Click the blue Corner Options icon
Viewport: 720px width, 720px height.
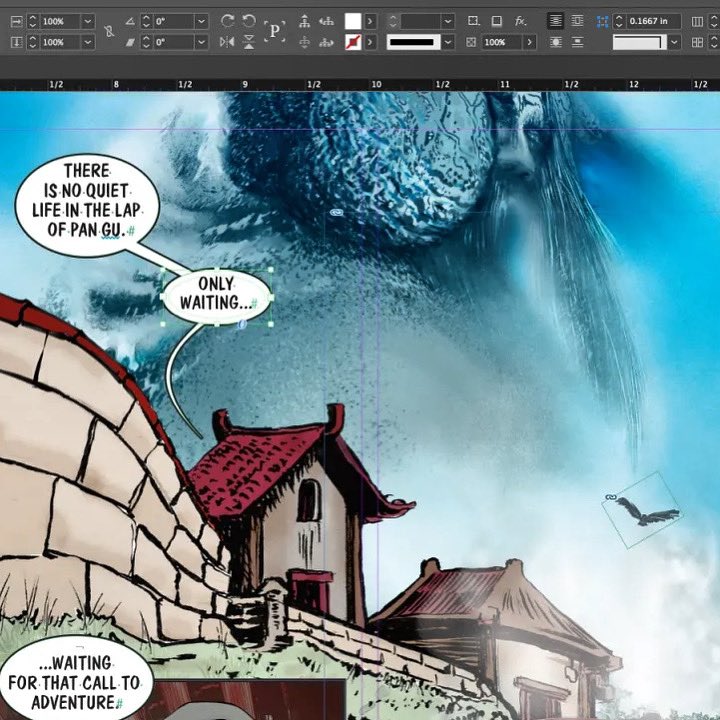602,21
